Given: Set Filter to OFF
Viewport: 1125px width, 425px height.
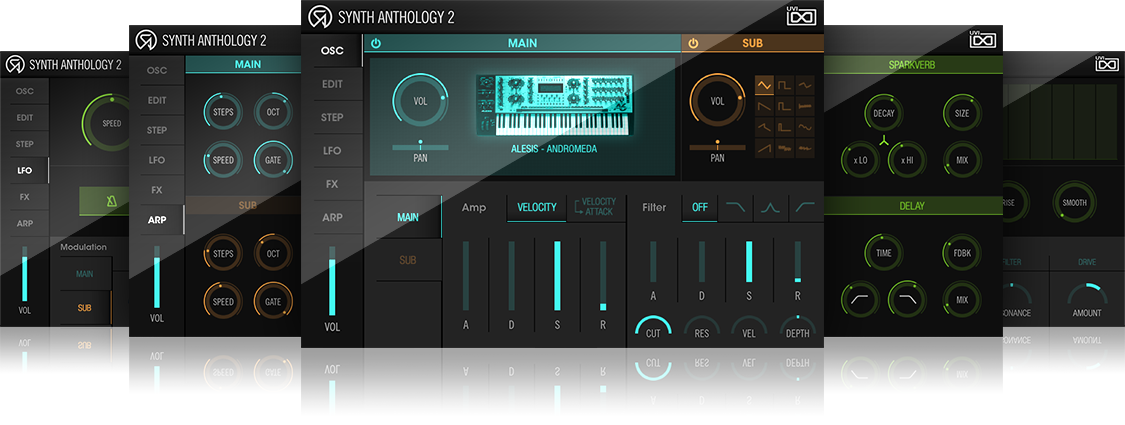Looking at the screenshot, I should pyautogui.click(x=700, y=207).
